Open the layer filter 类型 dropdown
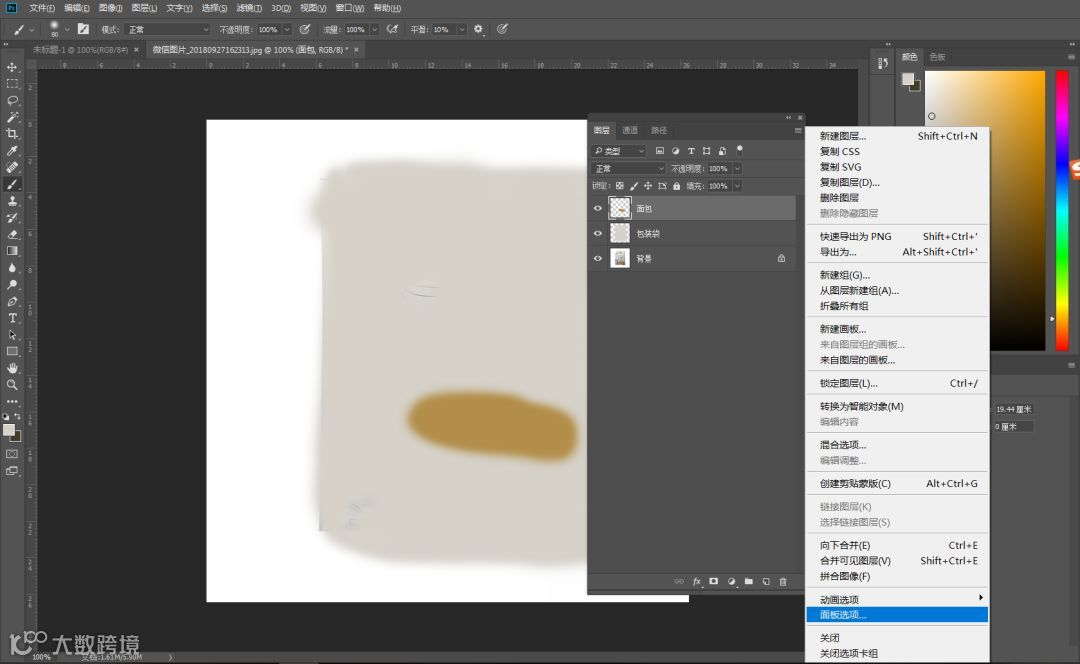This screenshot has width=1080, height=664. pyautogui.click(x=619, y=150)
